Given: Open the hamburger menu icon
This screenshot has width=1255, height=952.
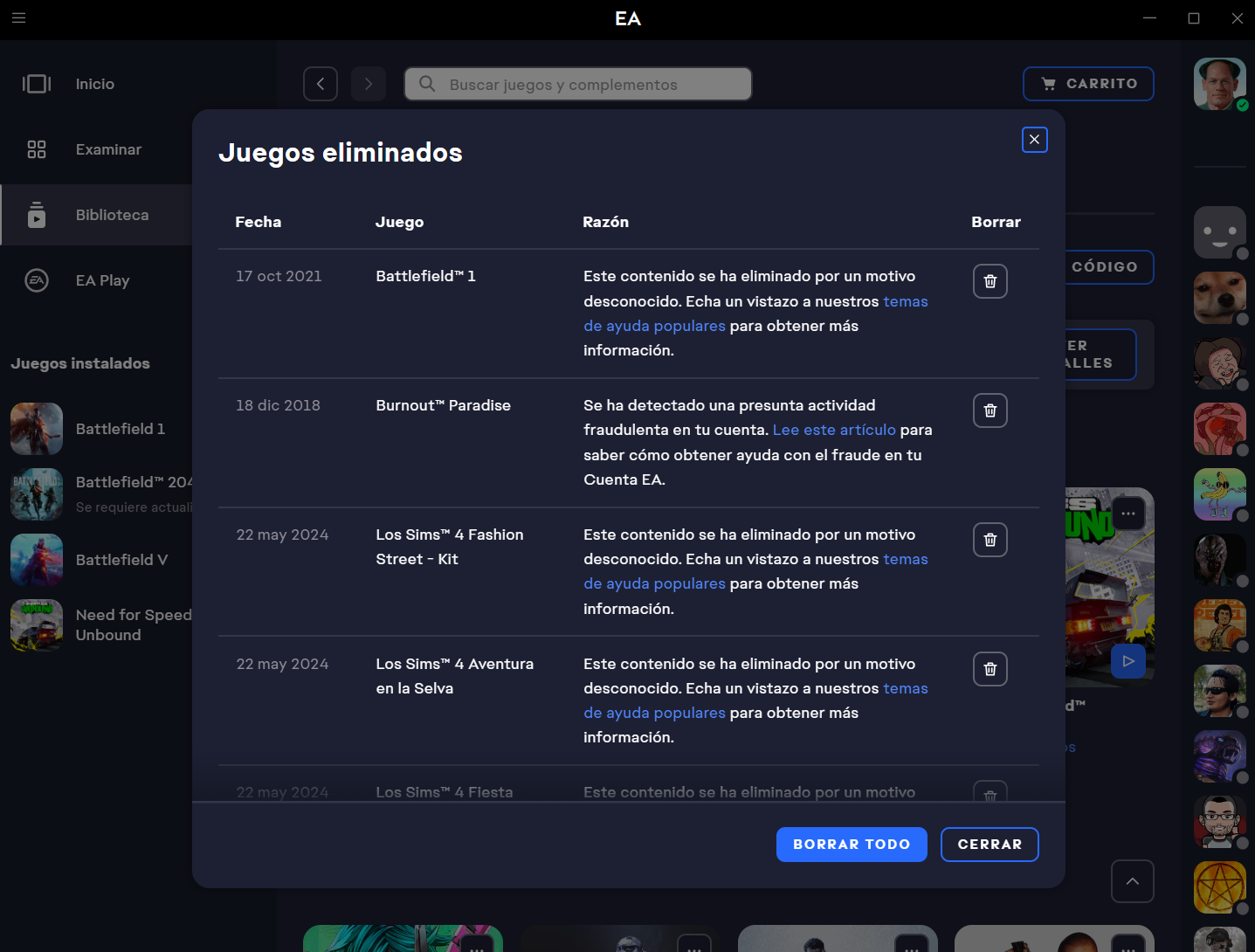Looking at the screenshot, I should 18,17.
